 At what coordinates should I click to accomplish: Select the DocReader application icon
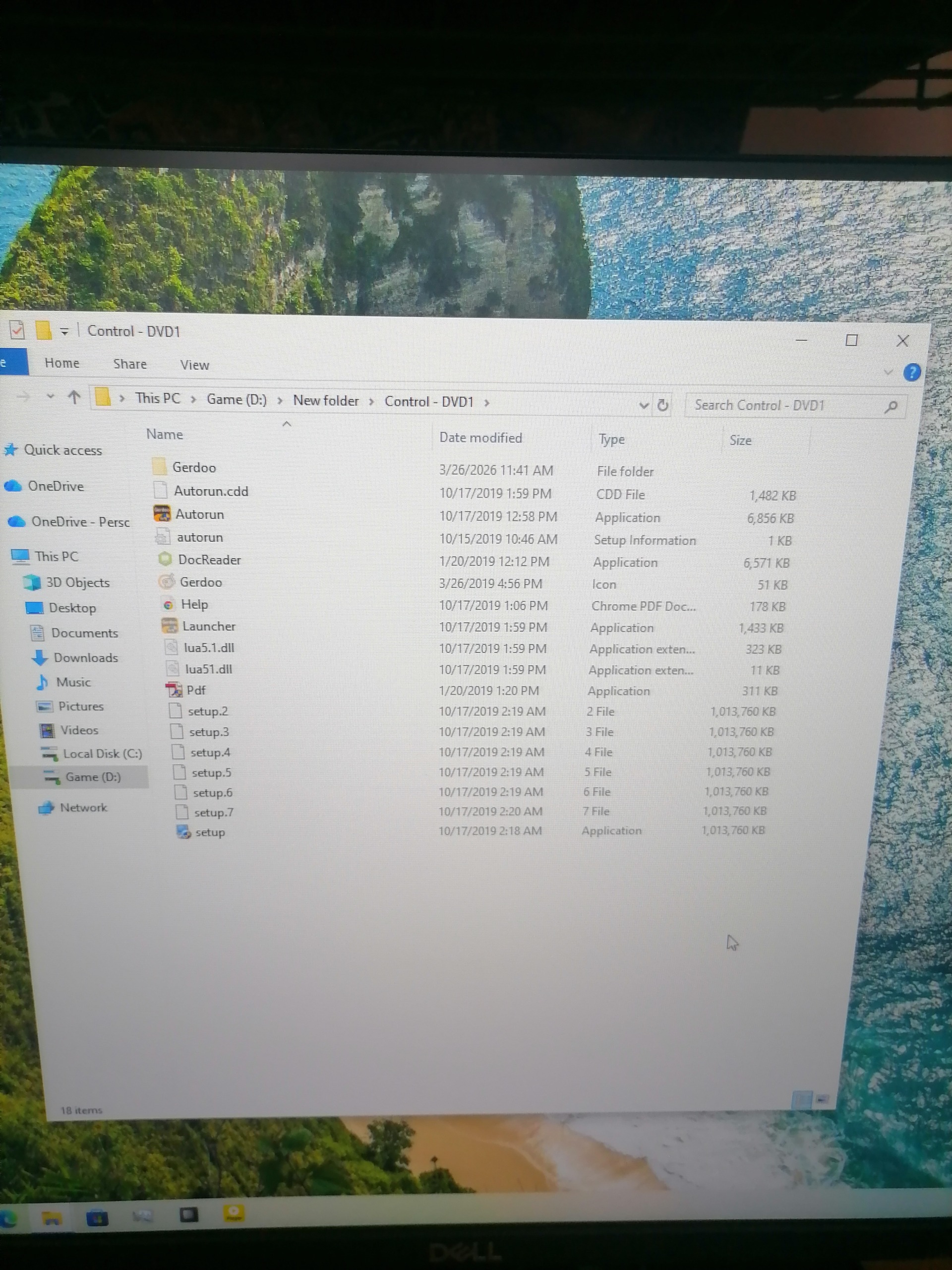click(x=165, y=558)
